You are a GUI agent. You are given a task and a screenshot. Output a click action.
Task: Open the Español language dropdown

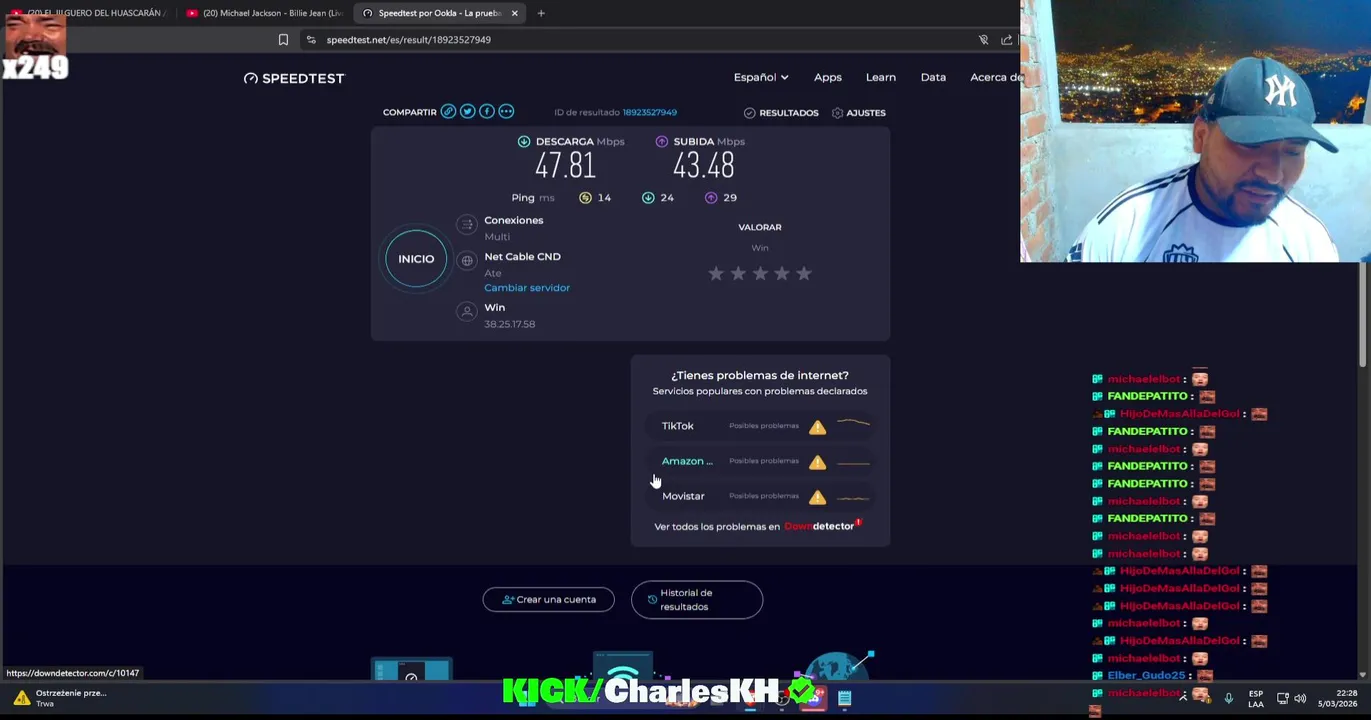pyautogui.click(x=761, y=77)
